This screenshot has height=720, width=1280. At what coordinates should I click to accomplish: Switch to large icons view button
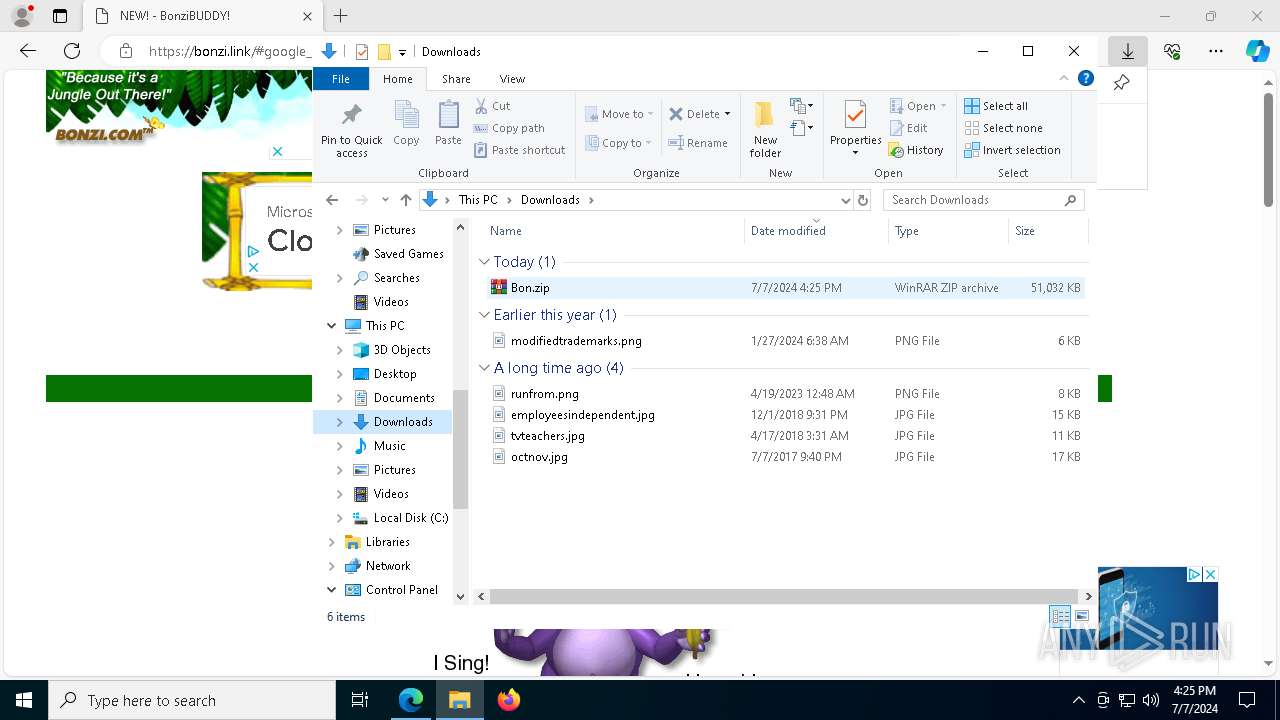(1081, 616)
